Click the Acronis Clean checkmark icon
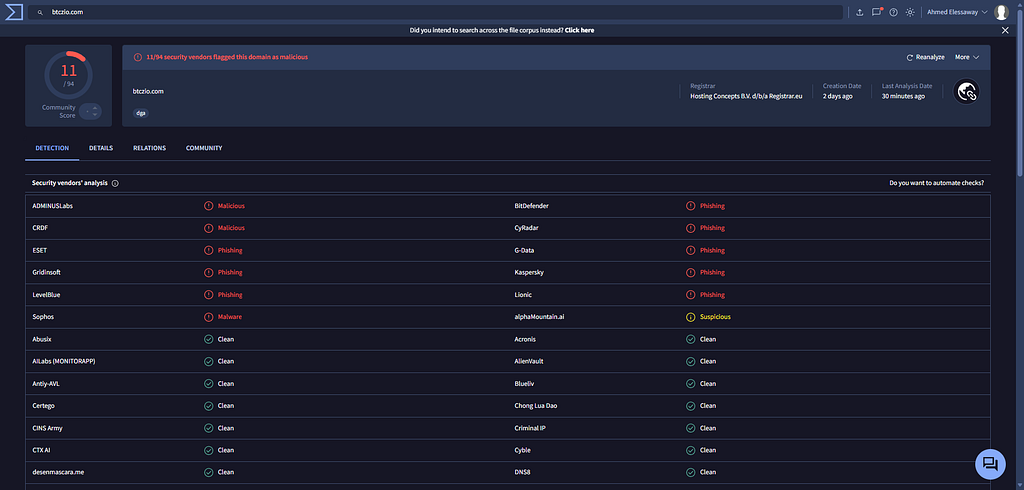The width and height of the screenshot is (1024, 490). (690, 339)
